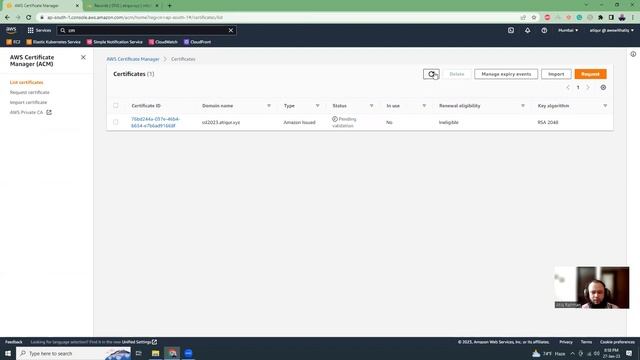Open a new browser tab

coord(169,6)
